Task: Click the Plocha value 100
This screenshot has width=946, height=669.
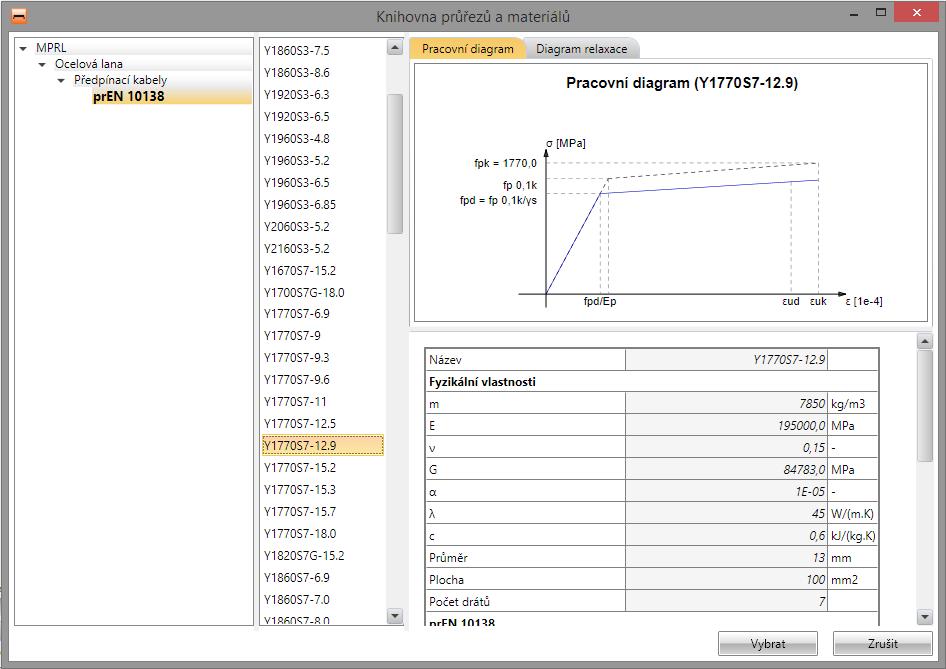Action: pyautogui.click(x=726, y=580)
